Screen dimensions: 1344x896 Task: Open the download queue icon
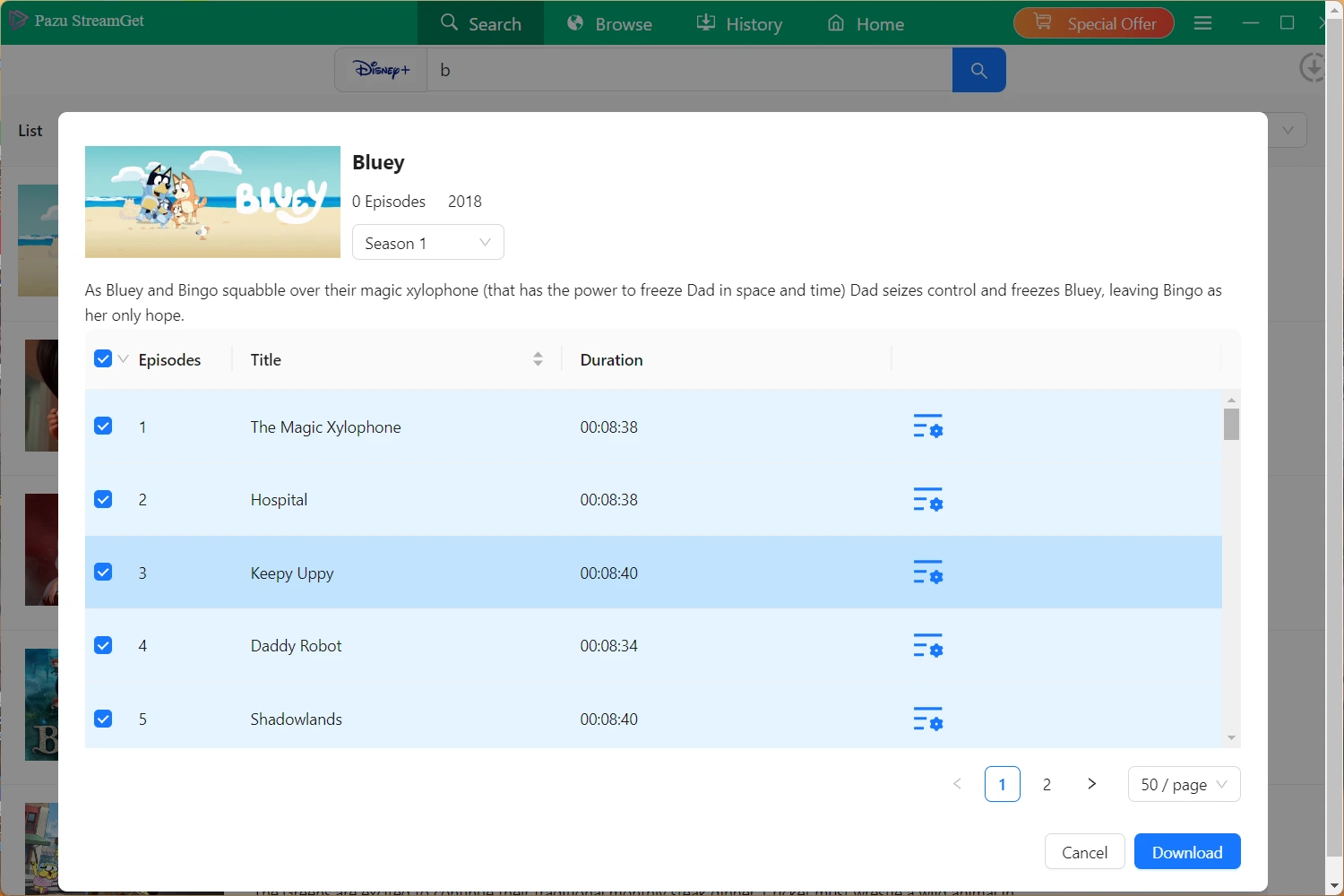coord(1312,67)
